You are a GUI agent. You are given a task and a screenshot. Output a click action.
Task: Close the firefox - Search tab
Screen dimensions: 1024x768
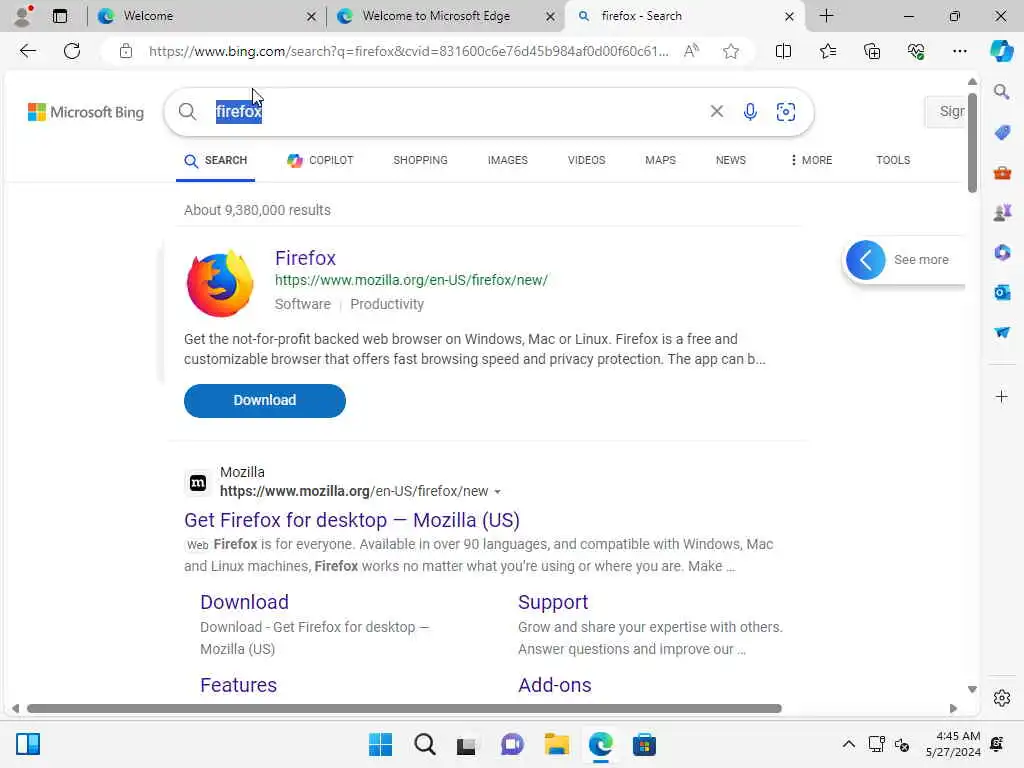pyautogui.click(x=789, y=16)
